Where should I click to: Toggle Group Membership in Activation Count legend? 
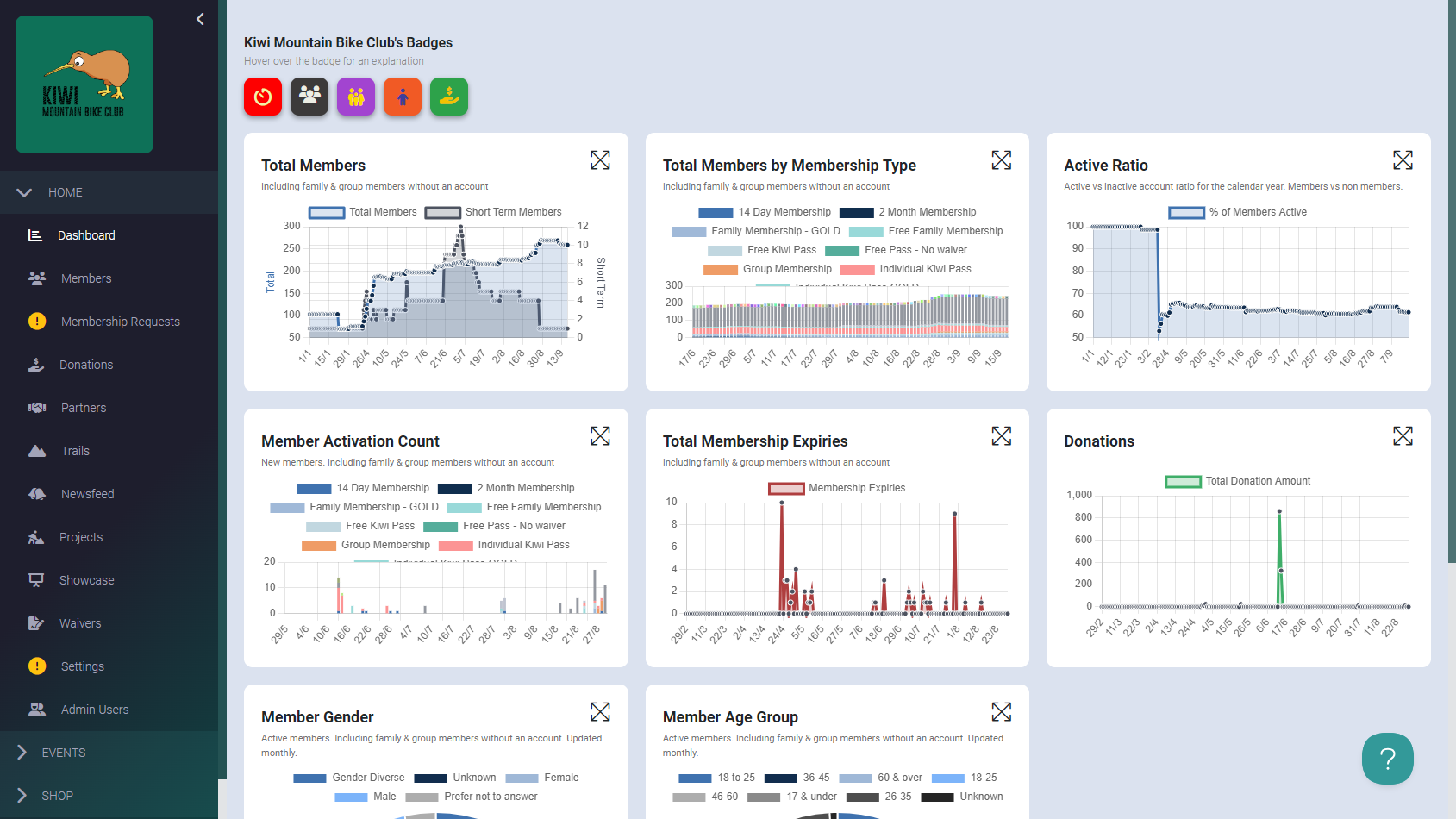[366, 545]
